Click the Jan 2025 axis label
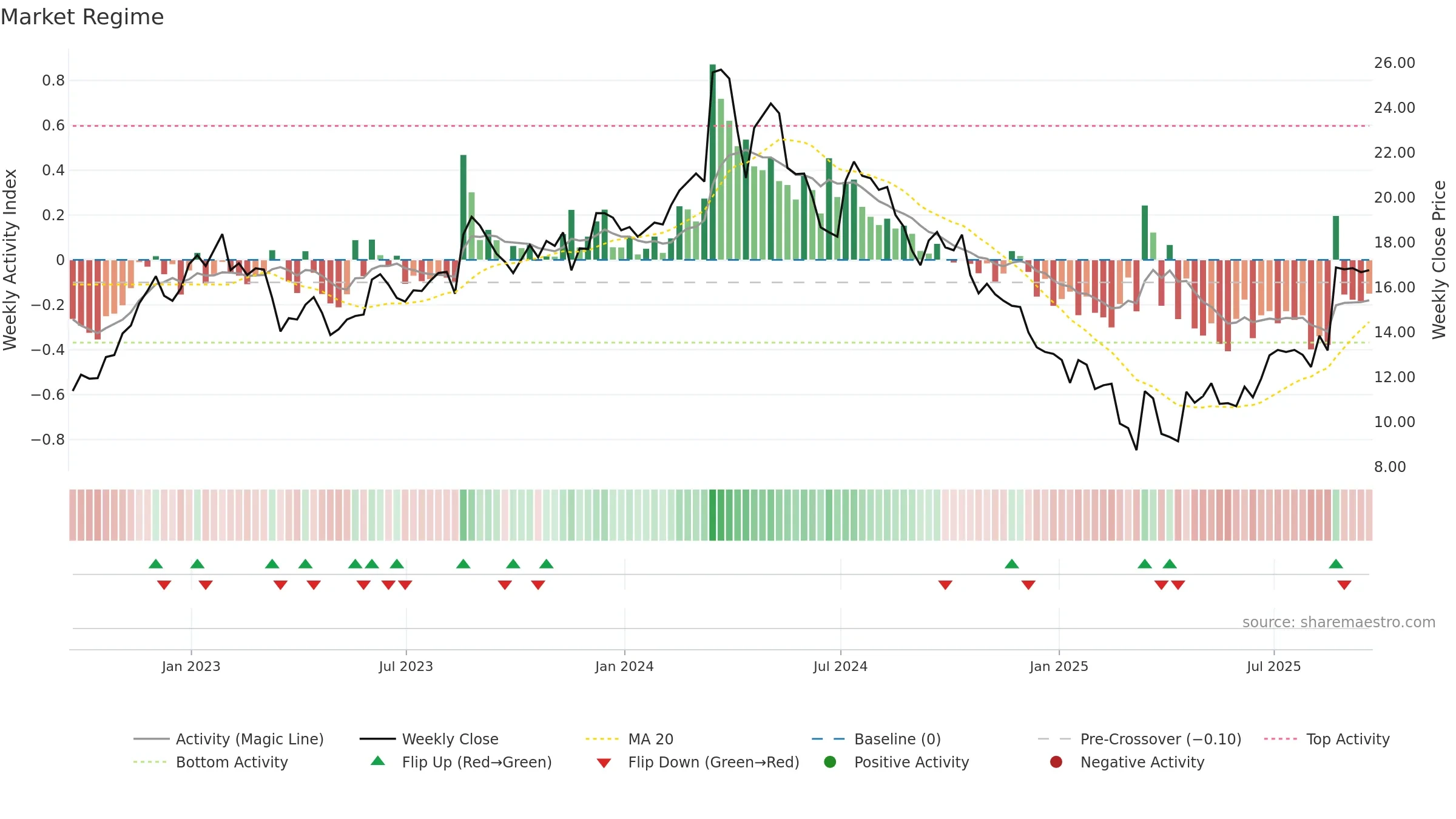 click(x=1059, y=666)
